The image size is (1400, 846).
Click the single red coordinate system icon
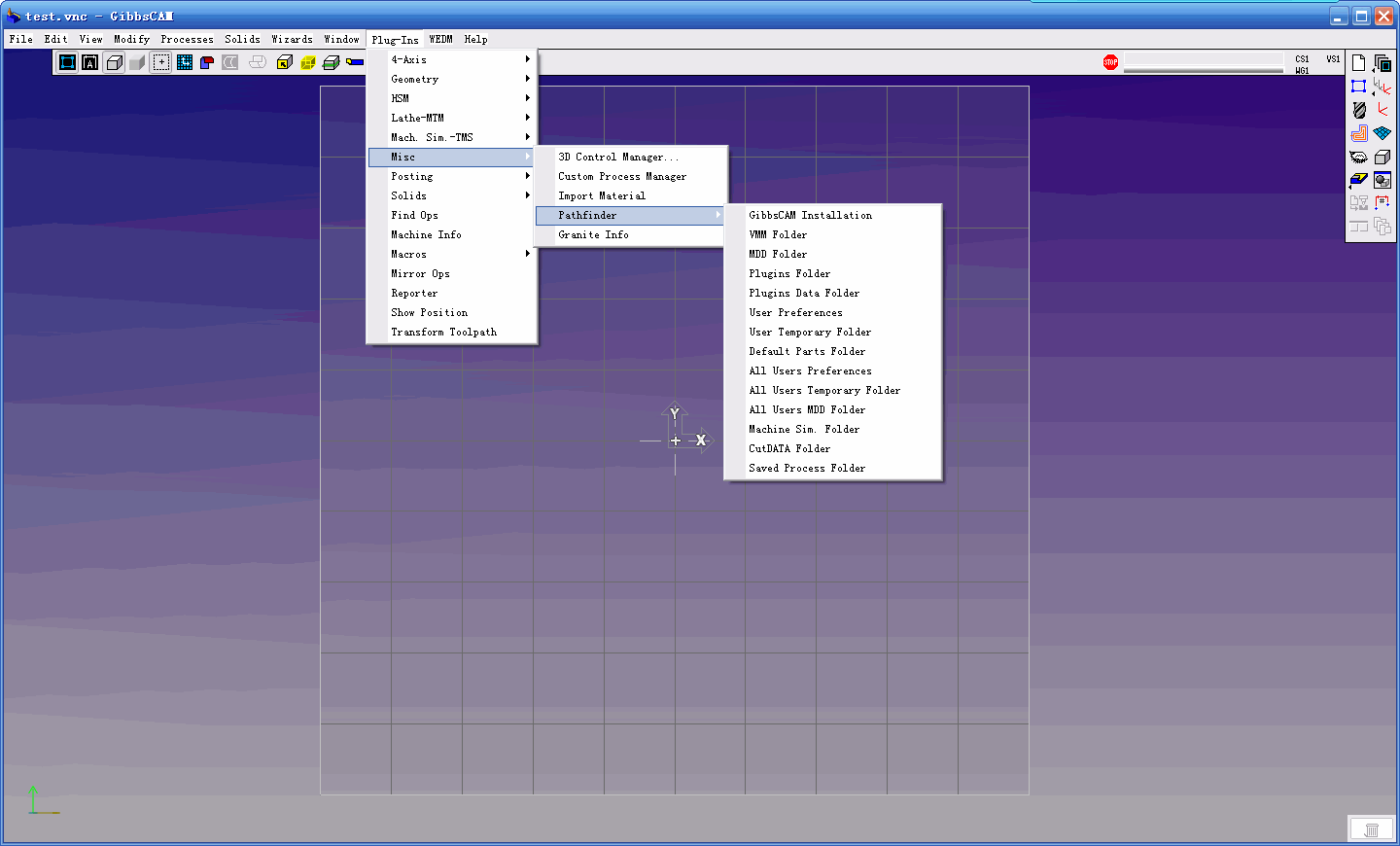pos(1382,110)
